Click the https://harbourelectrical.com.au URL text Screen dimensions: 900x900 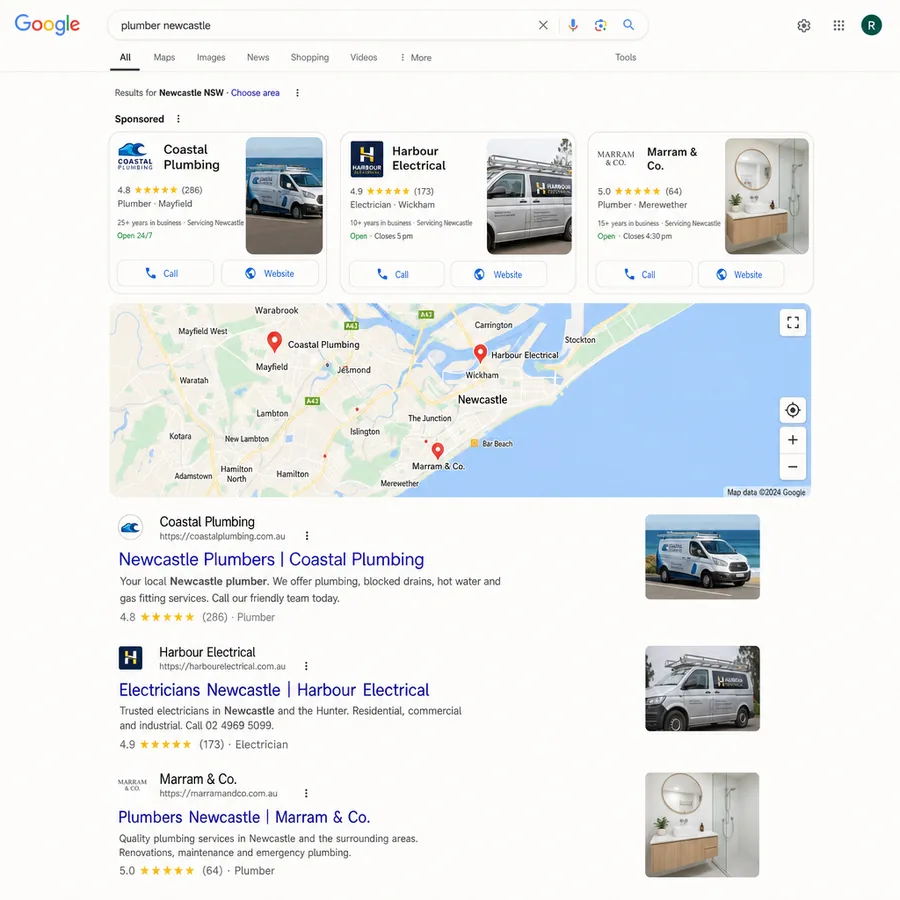pos(222,666)
